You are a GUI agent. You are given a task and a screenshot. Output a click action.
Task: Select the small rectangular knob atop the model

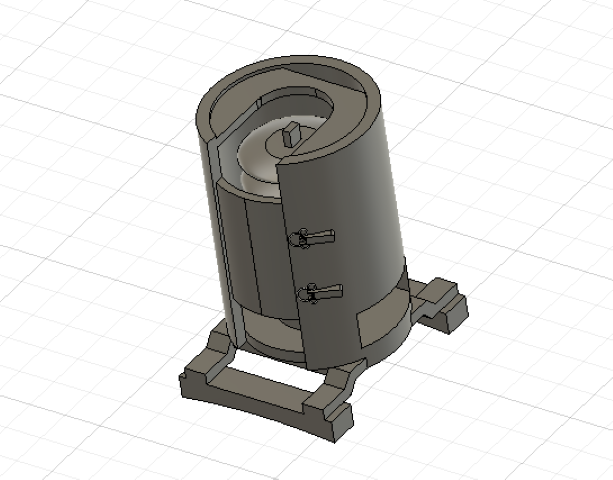[290, 134]
